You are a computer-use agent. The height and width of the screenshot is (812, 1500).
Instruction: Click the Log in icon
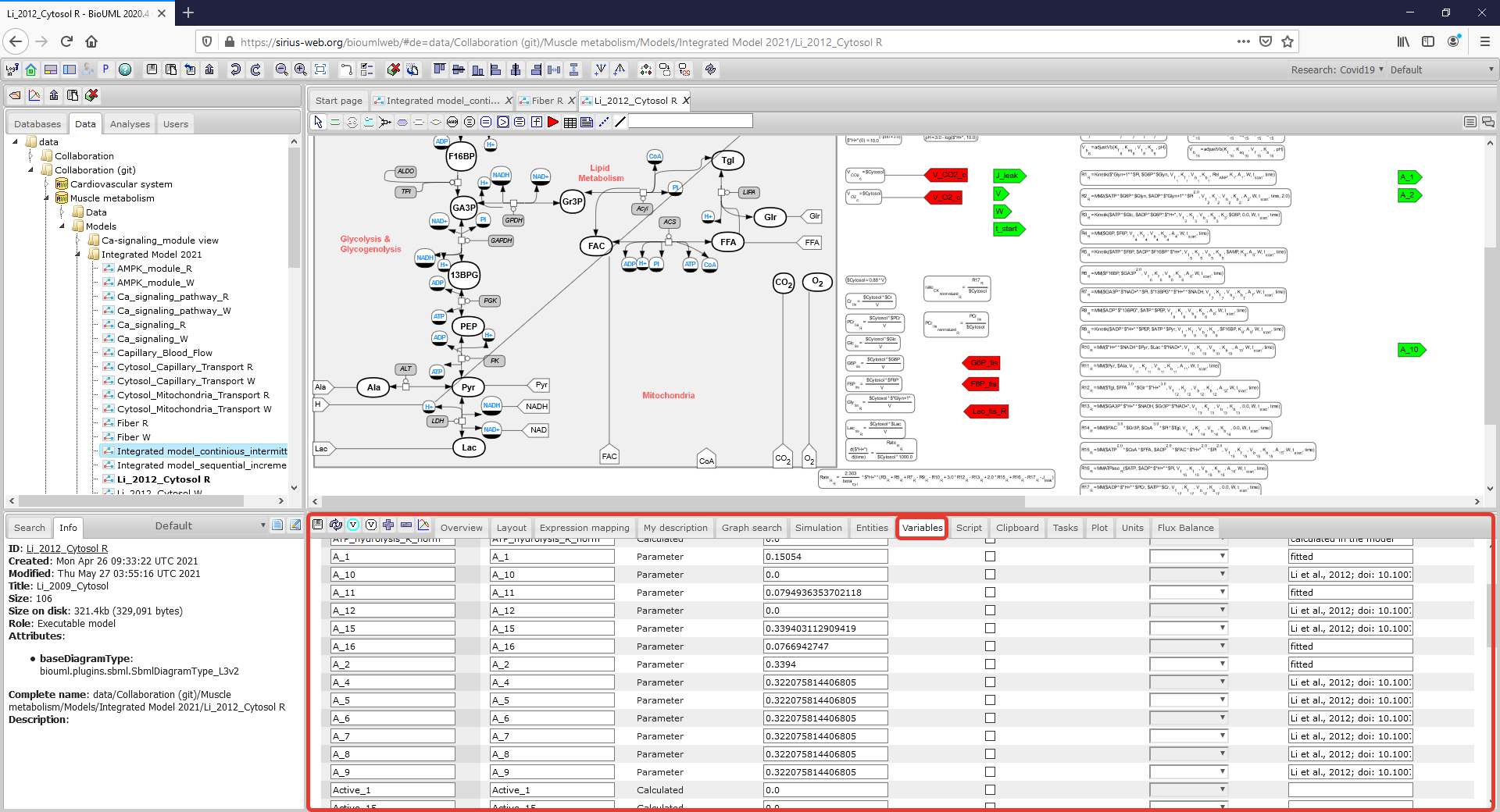pos(12,69)
